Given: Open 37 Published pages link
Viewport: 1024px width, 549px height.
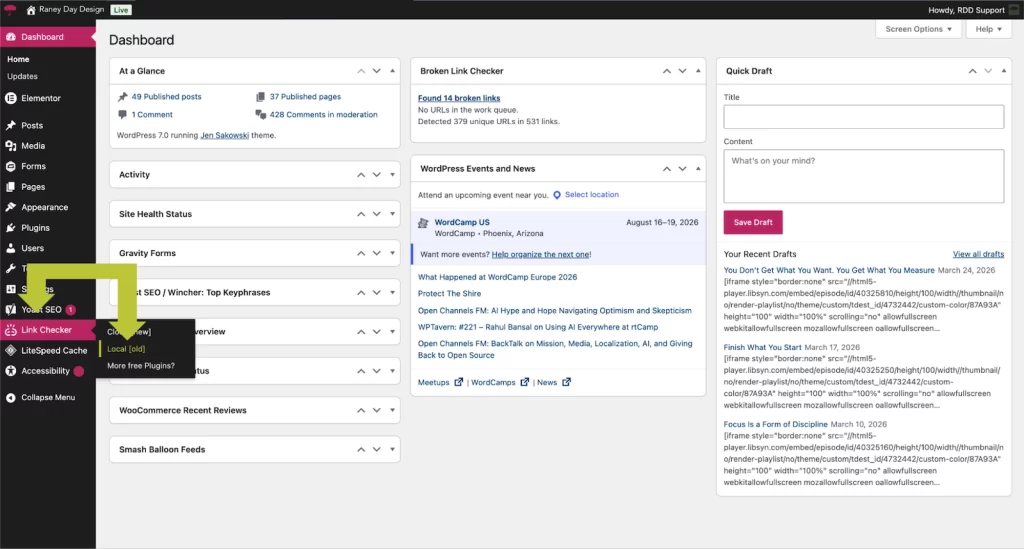Looking at the screenshot, I should coord(305,97).
